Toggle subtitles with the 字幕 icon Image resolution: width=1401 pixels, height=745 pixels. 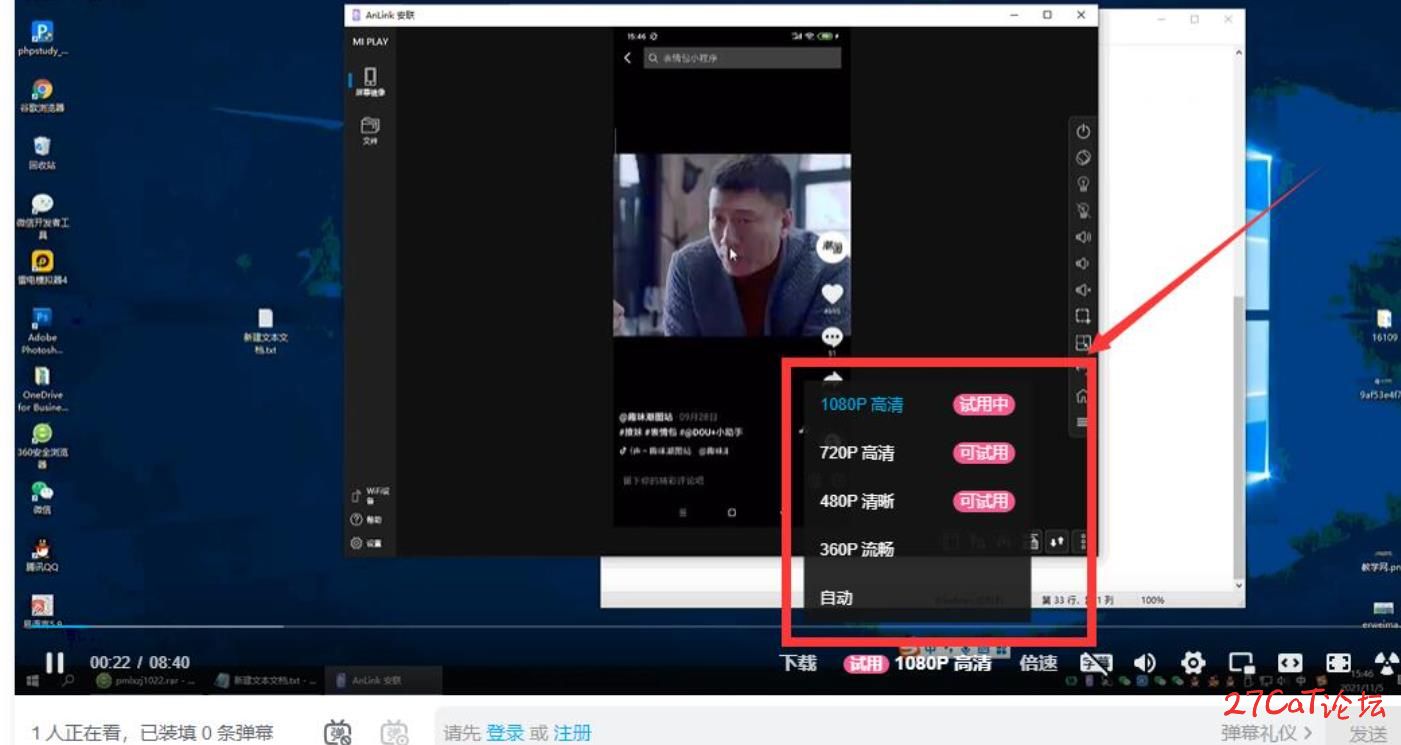point(1096,663)
